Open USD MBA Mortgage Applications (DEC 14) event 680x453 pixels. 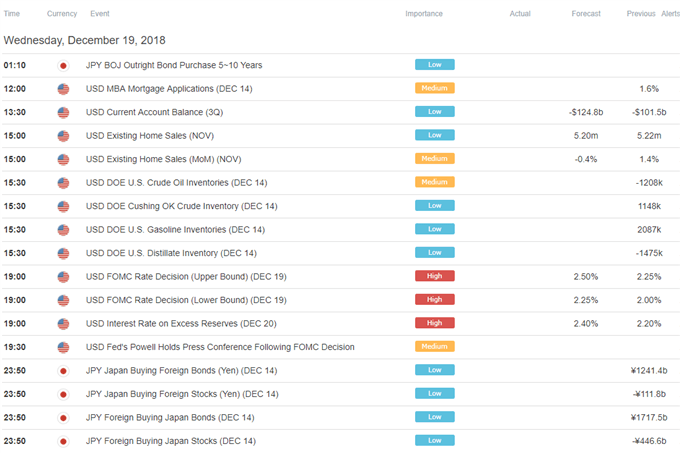tap(169, 89)
